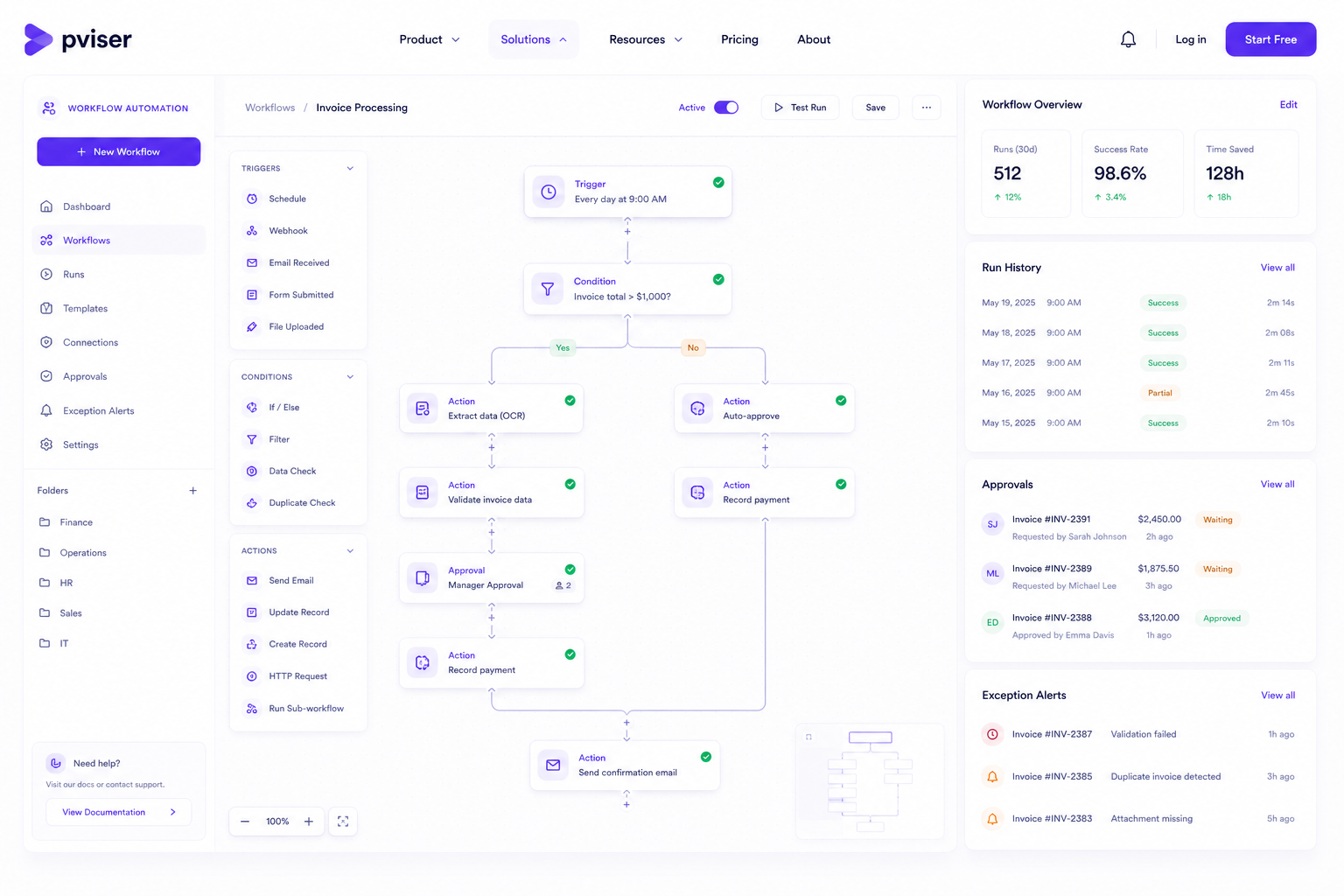Click the Start Free button
1344x896 pixels.
tap(1270, 39)
